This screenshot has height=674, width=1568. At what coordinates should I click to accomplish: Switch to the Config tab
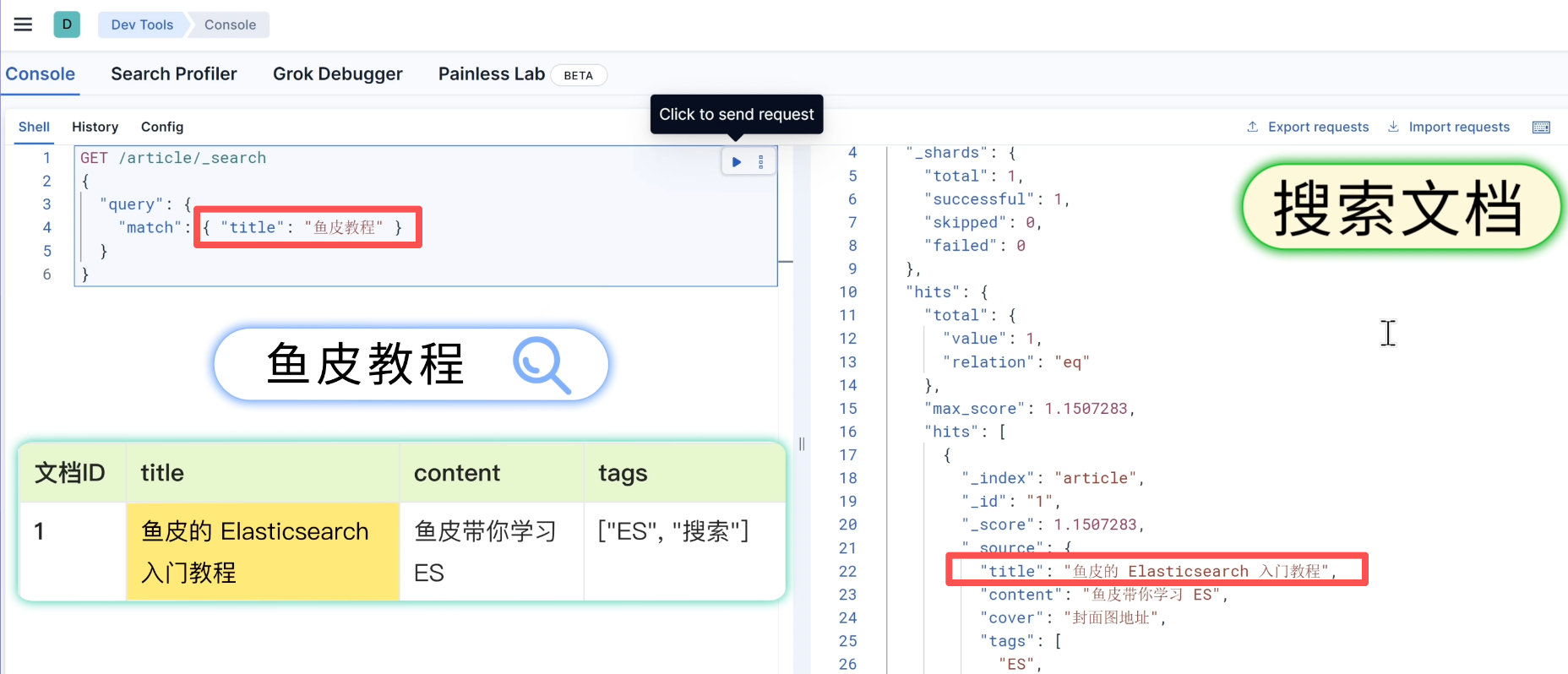click(161, 127)
